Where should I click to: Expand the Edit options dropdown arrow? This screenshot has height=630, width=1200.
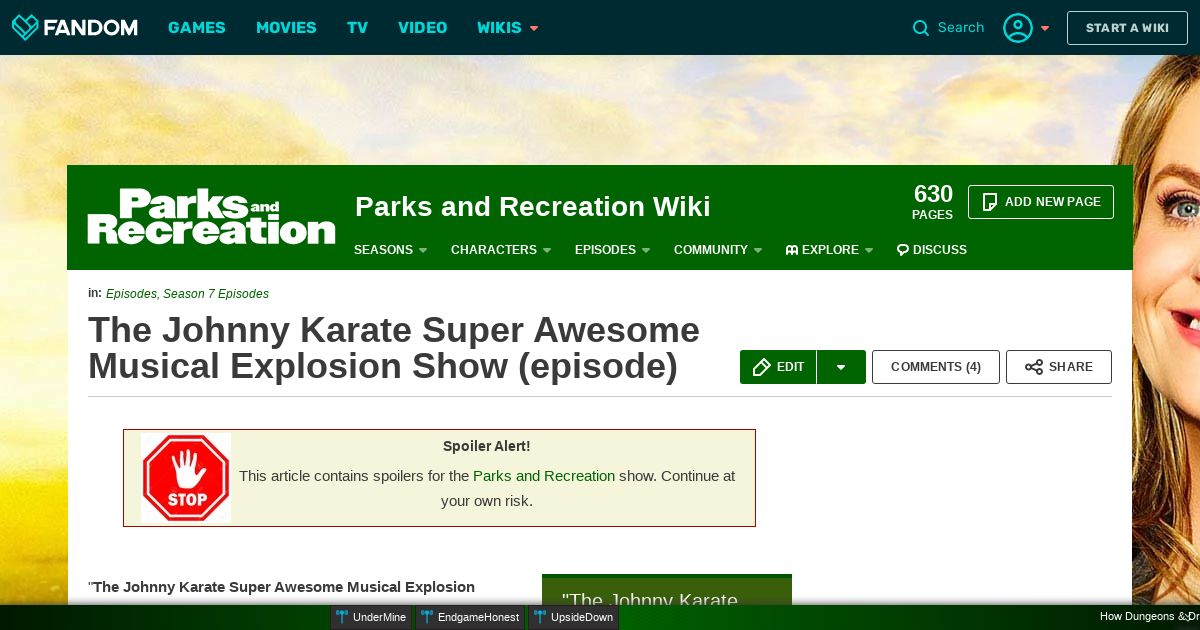coord(841,367)
